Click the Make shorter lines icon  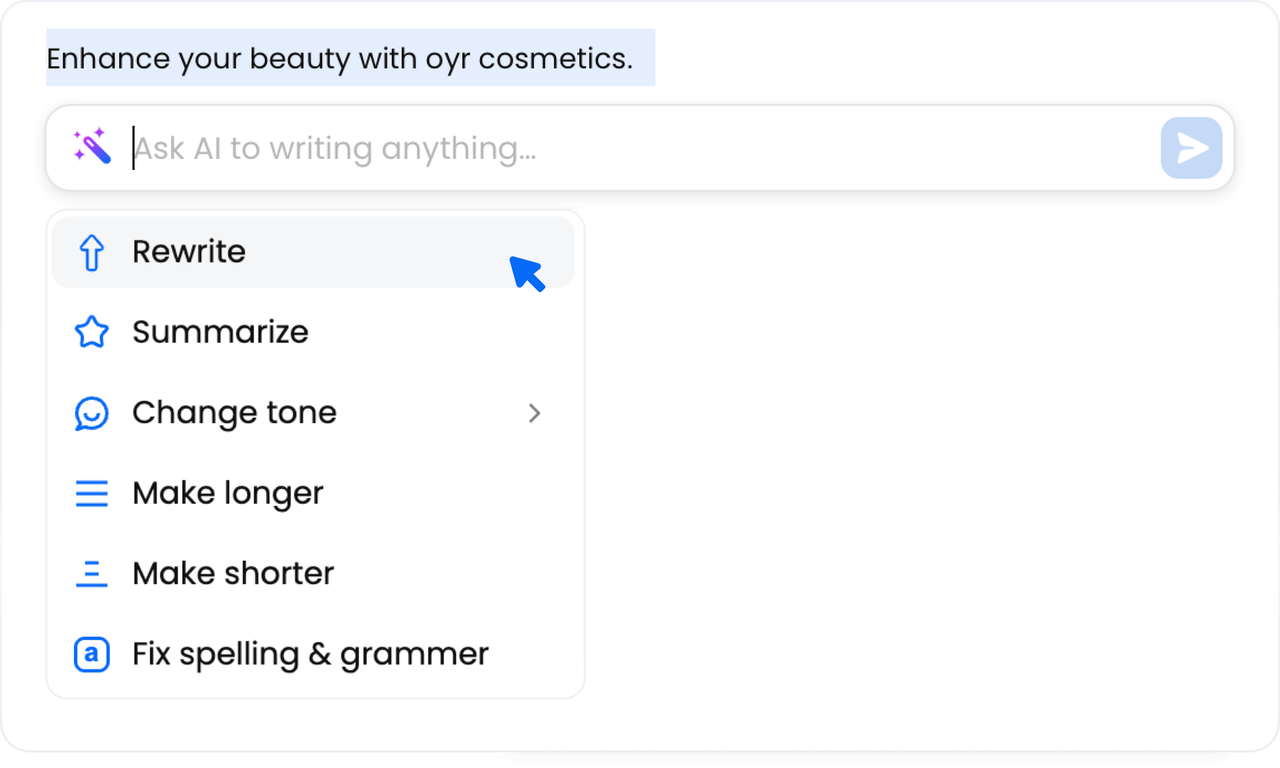coord(91,572)
